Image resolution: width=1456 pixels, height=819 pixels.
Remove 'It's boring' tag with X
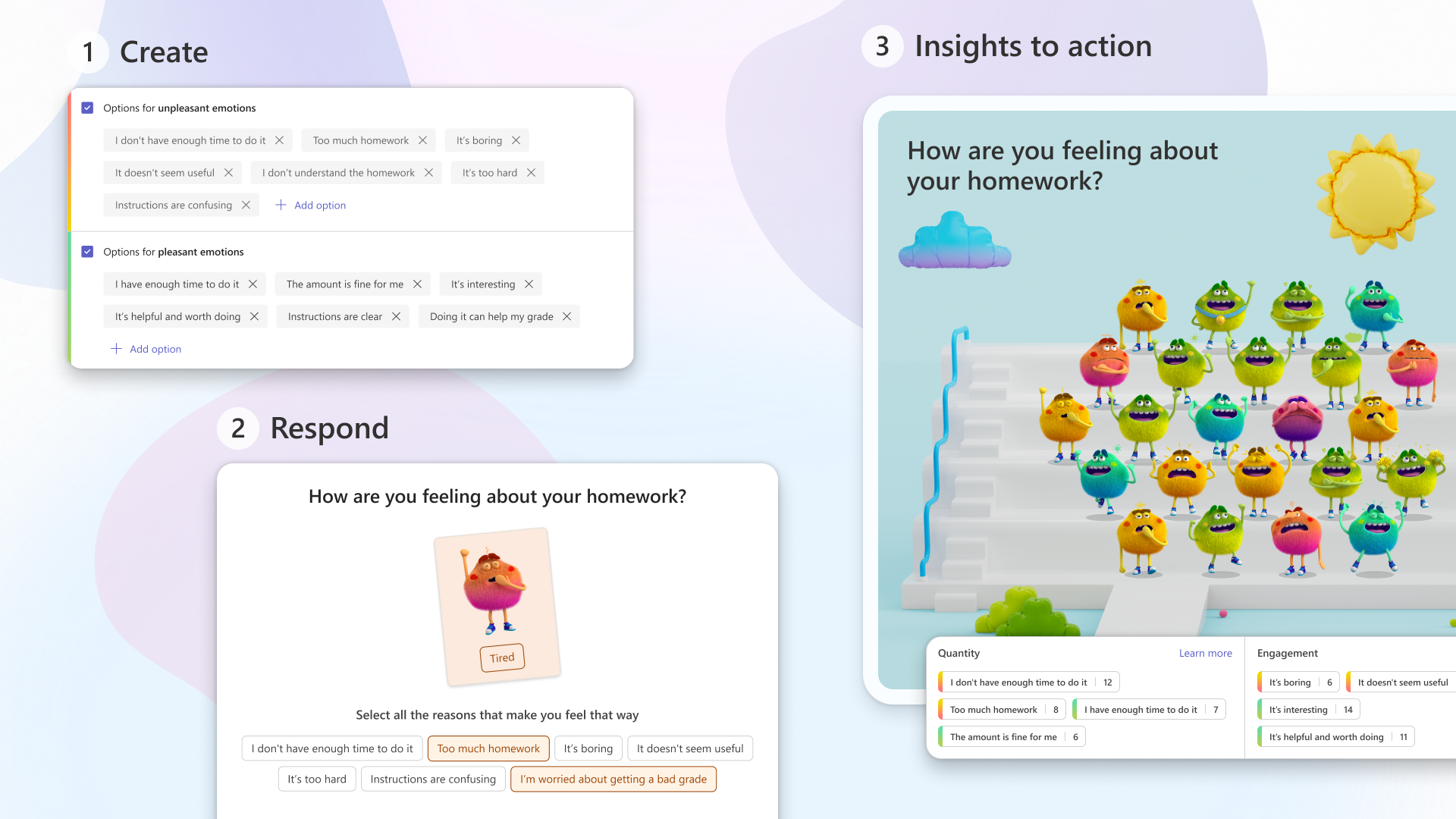click(x=516, y=140)
